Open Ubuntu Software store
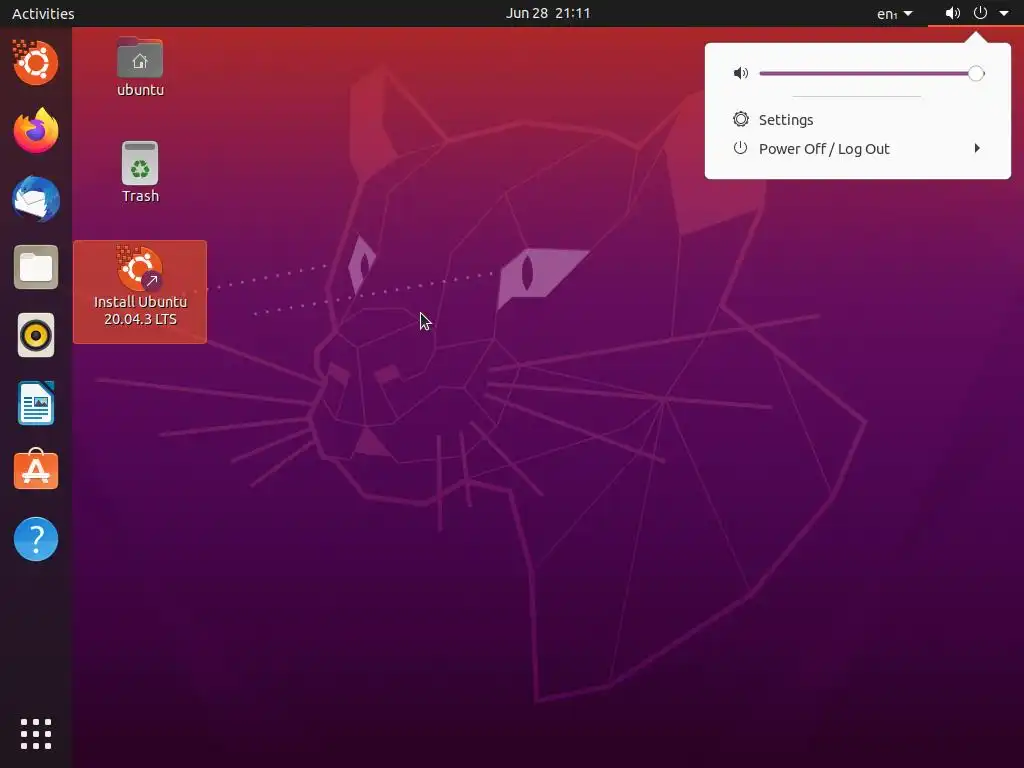1024x768 pixels. point(36,470)
